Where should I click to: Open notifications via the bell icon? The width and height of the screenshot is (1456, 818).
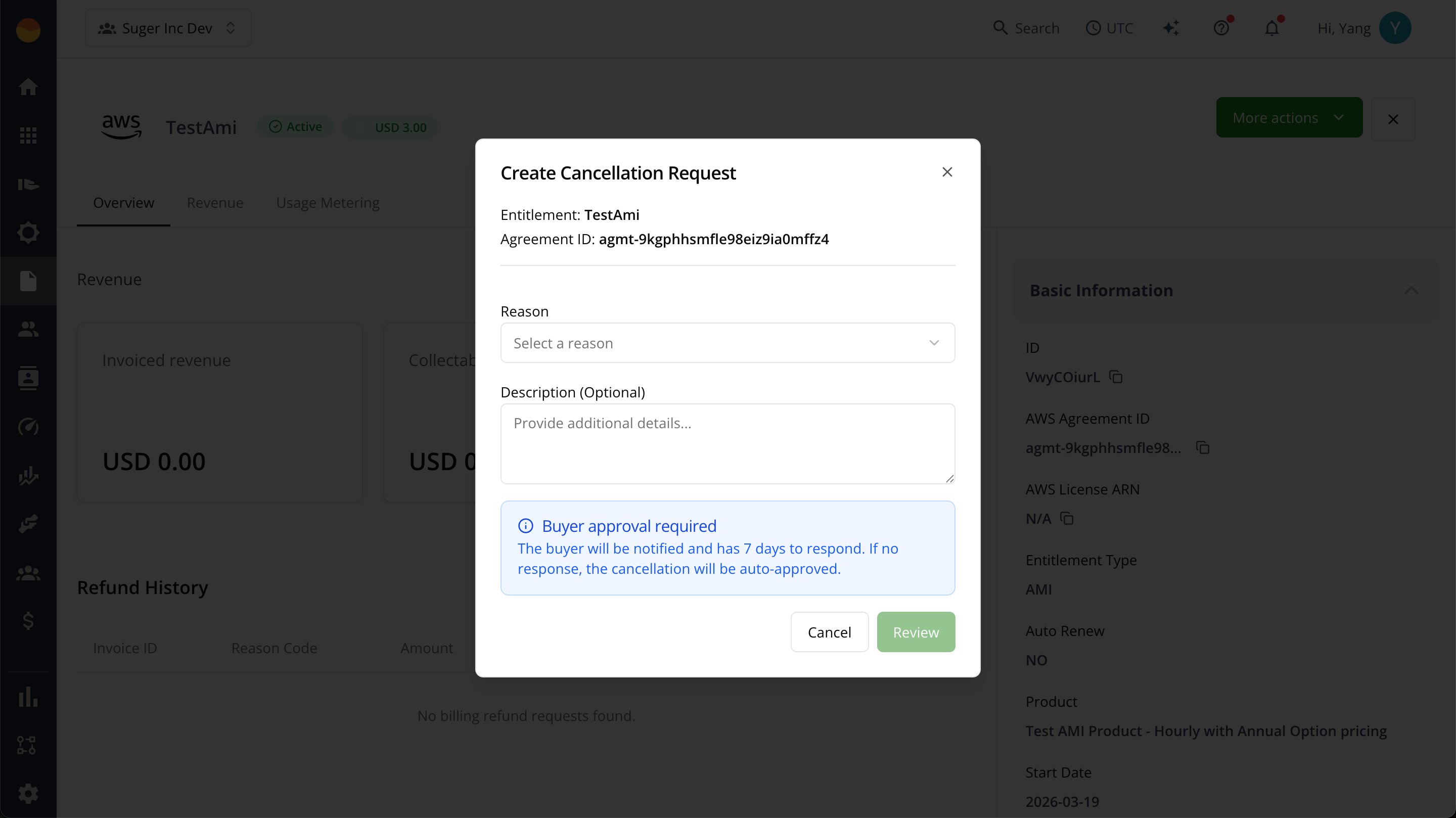(x=1273, y=28)
